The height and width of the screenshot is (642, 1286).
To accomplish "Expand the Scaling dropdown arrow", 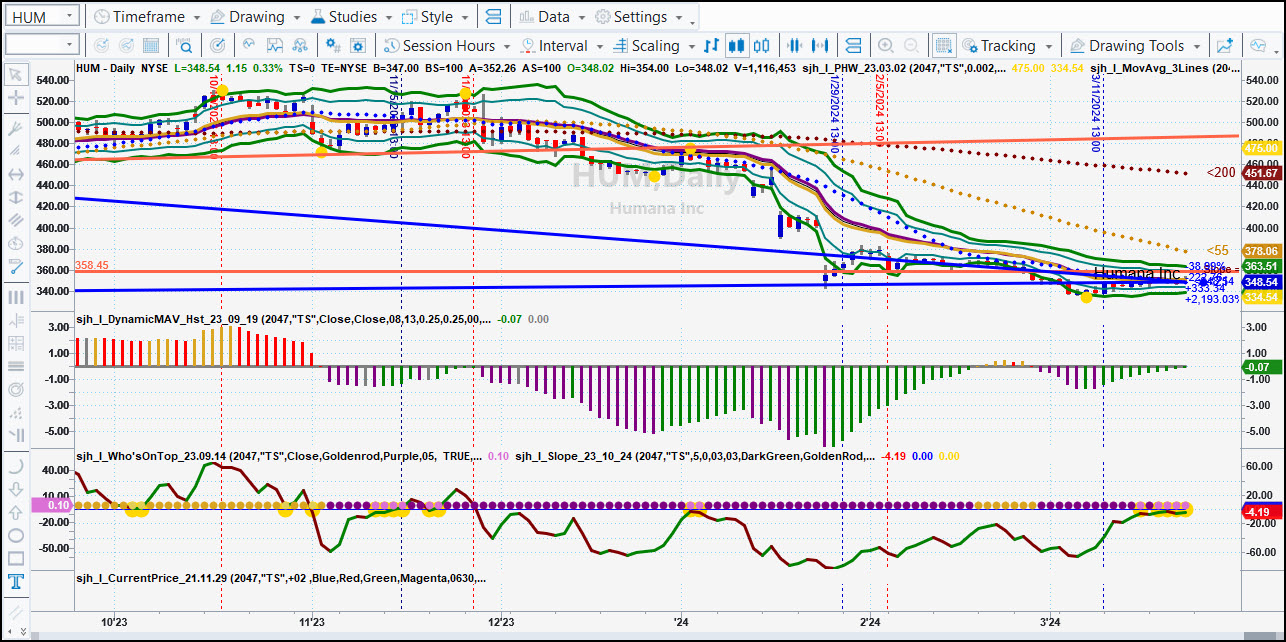I will coord(690,46).
